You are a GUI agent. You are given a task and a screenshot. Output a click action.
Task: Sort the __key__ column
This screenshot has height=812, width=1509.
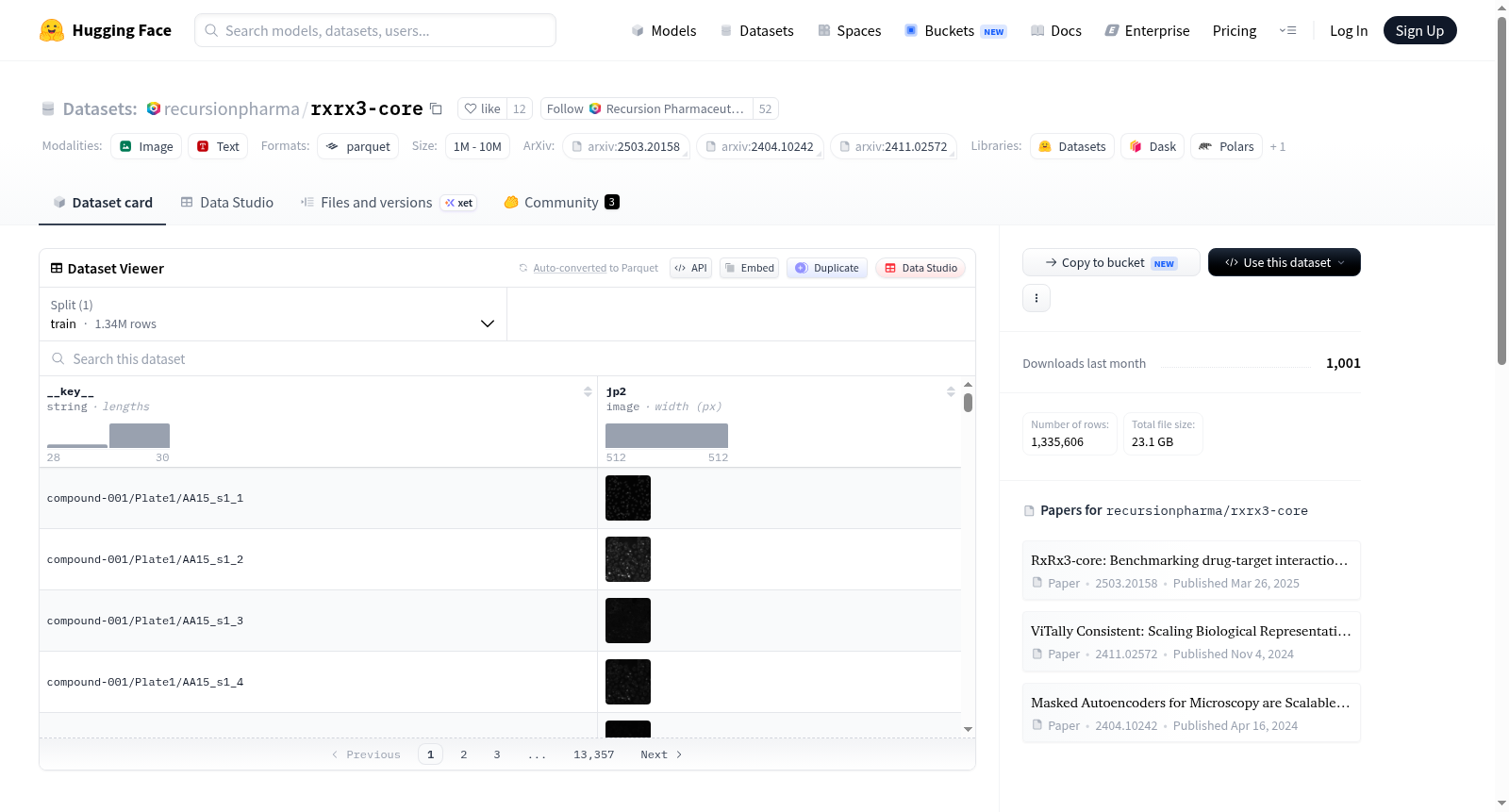[x=588, y=391]
